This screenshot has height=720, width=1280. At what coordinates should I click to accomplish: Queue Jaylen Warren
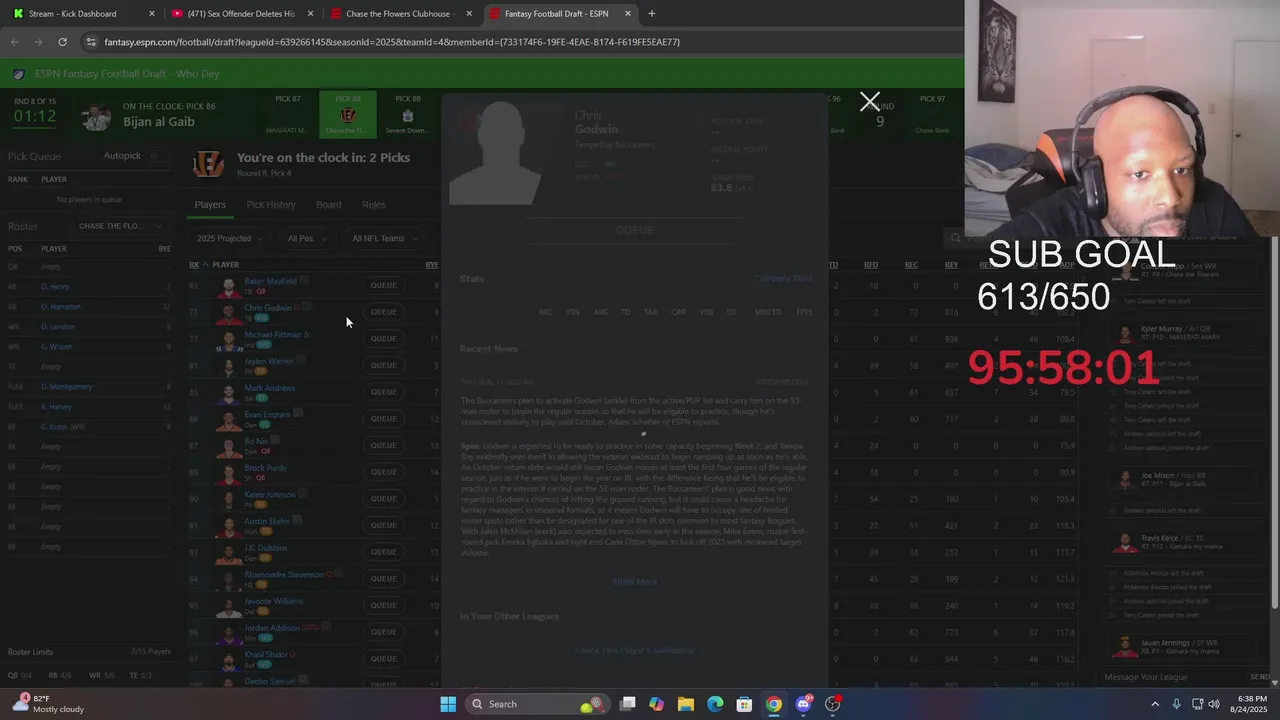click(x=384, y=365)
